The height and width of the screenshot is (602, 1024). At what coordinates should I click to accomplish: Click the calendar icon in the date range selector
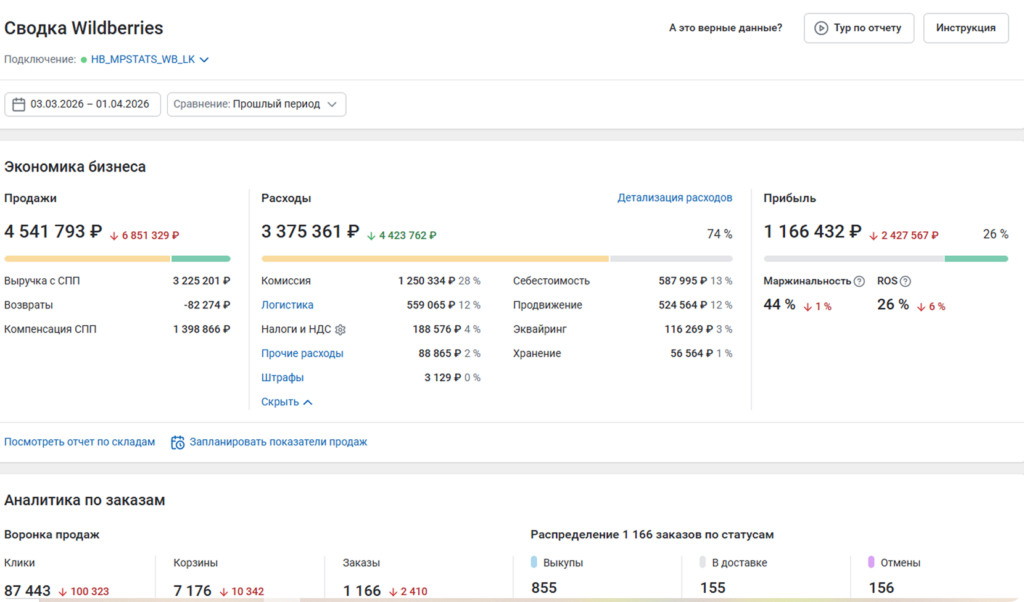18,103
